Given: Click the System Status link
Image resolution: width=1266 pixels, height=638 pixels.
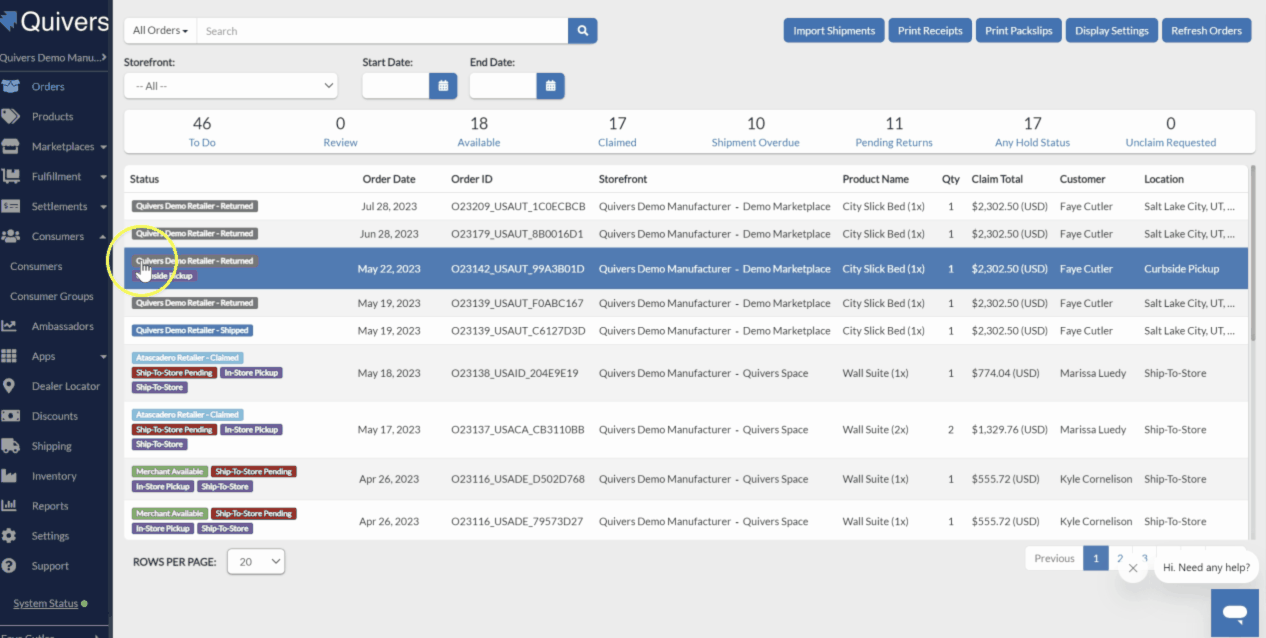Looking at the screenshot, I should (x=45, y=603).
